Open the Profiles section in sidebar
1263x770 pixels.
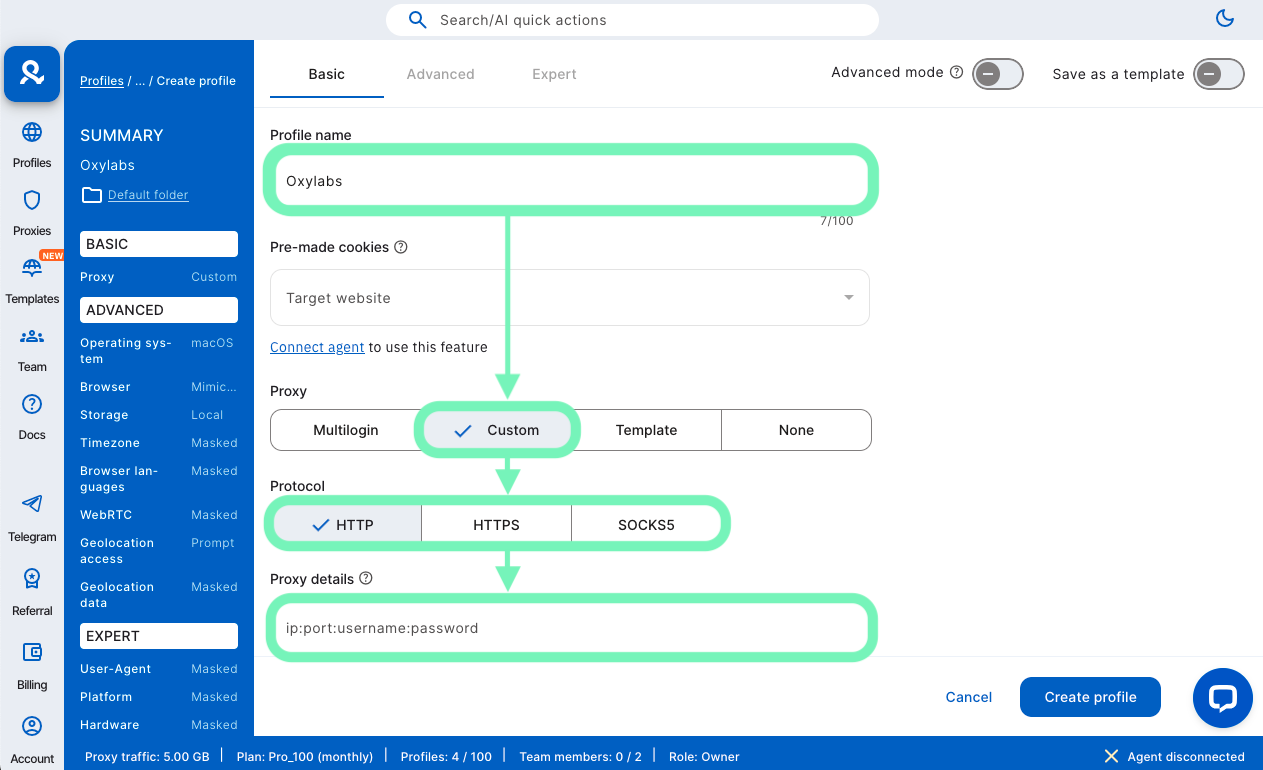coord(32,144)
